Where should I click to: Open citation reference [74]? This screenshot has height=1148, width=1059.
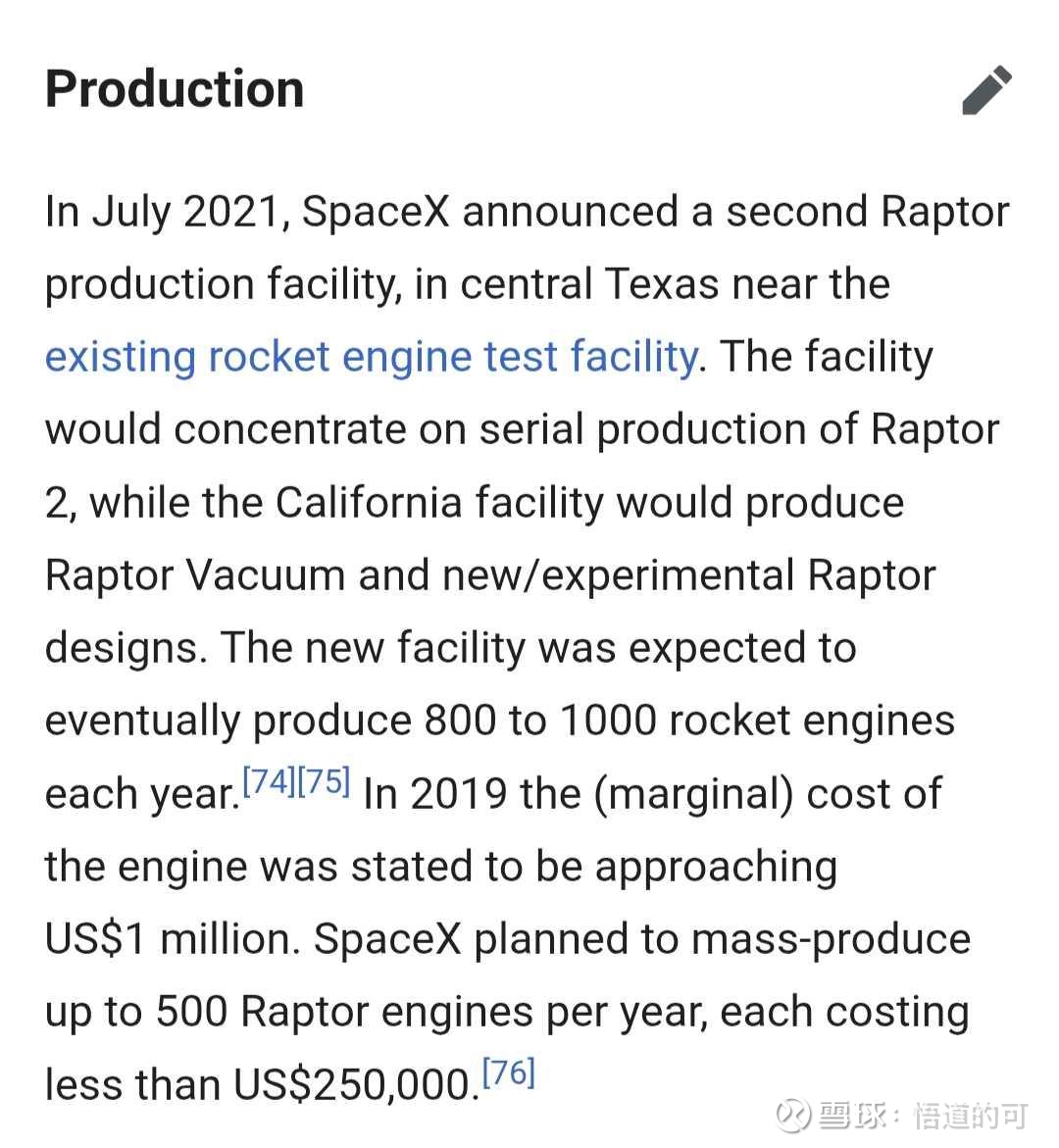coord(268,782)
